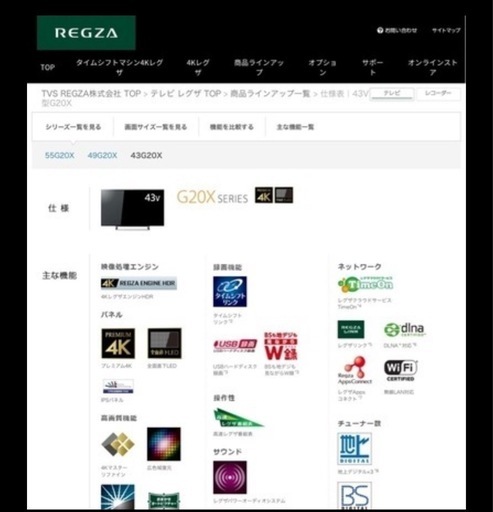Select the Regza Power Audio System icon
Image resolution: width=493 pixels, height=512 pixels.
point(230,477)
